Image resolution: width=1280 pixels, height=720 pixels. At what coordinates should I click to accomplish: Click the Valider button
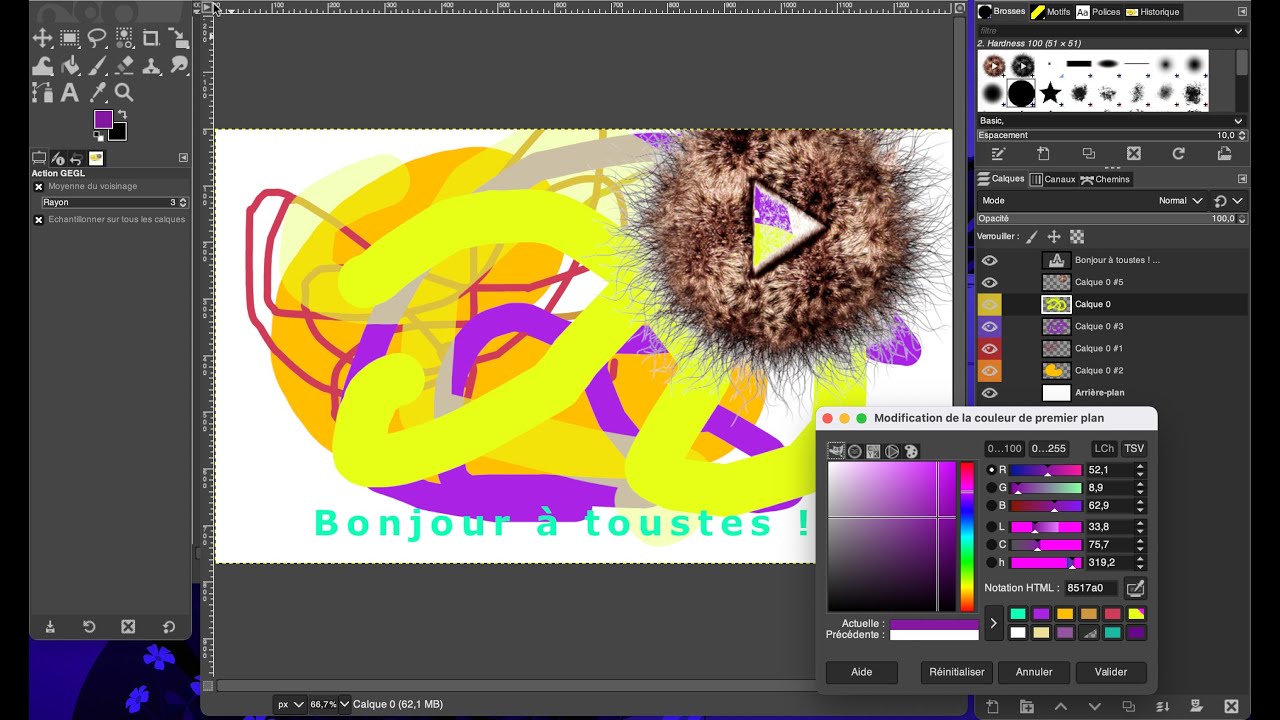pos(1111,672)
